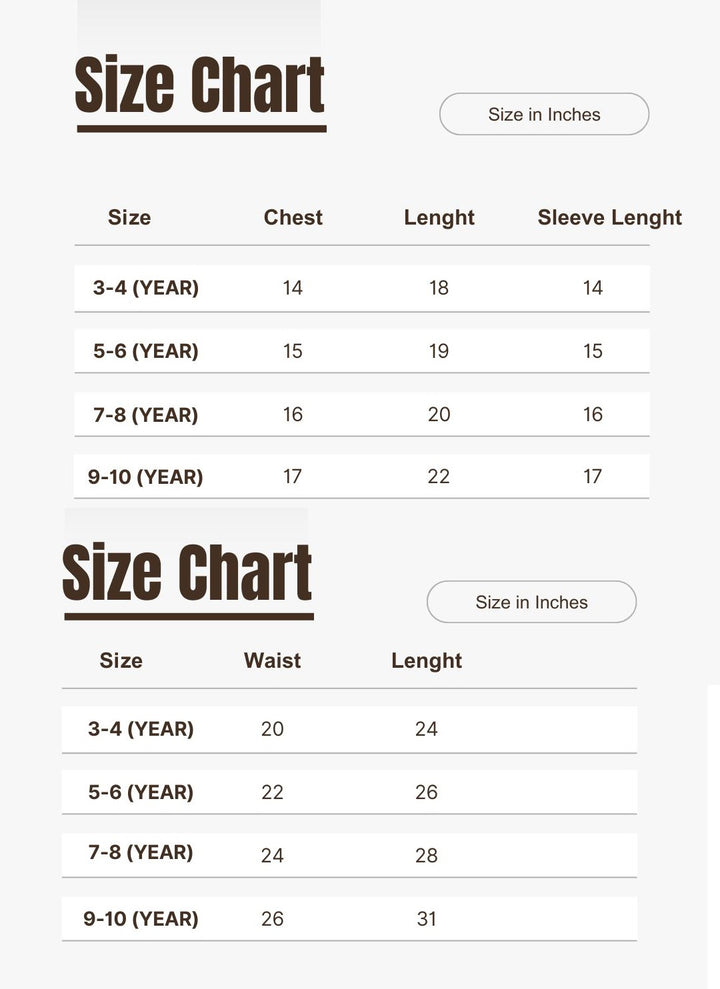
Task: Select "Lenght" header beside the Chest column
Action: pos(439,218)
